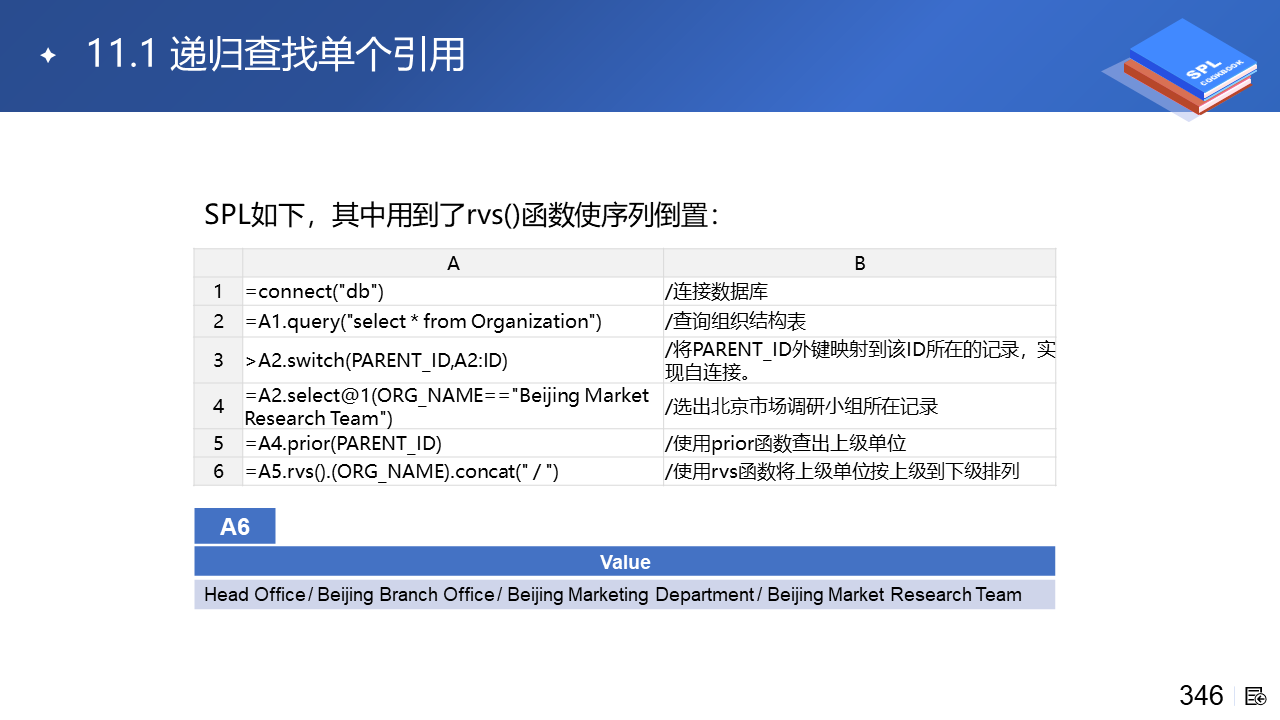
Task: Click the cell with A5.rvs() concat expression
Action: (453, 471)
